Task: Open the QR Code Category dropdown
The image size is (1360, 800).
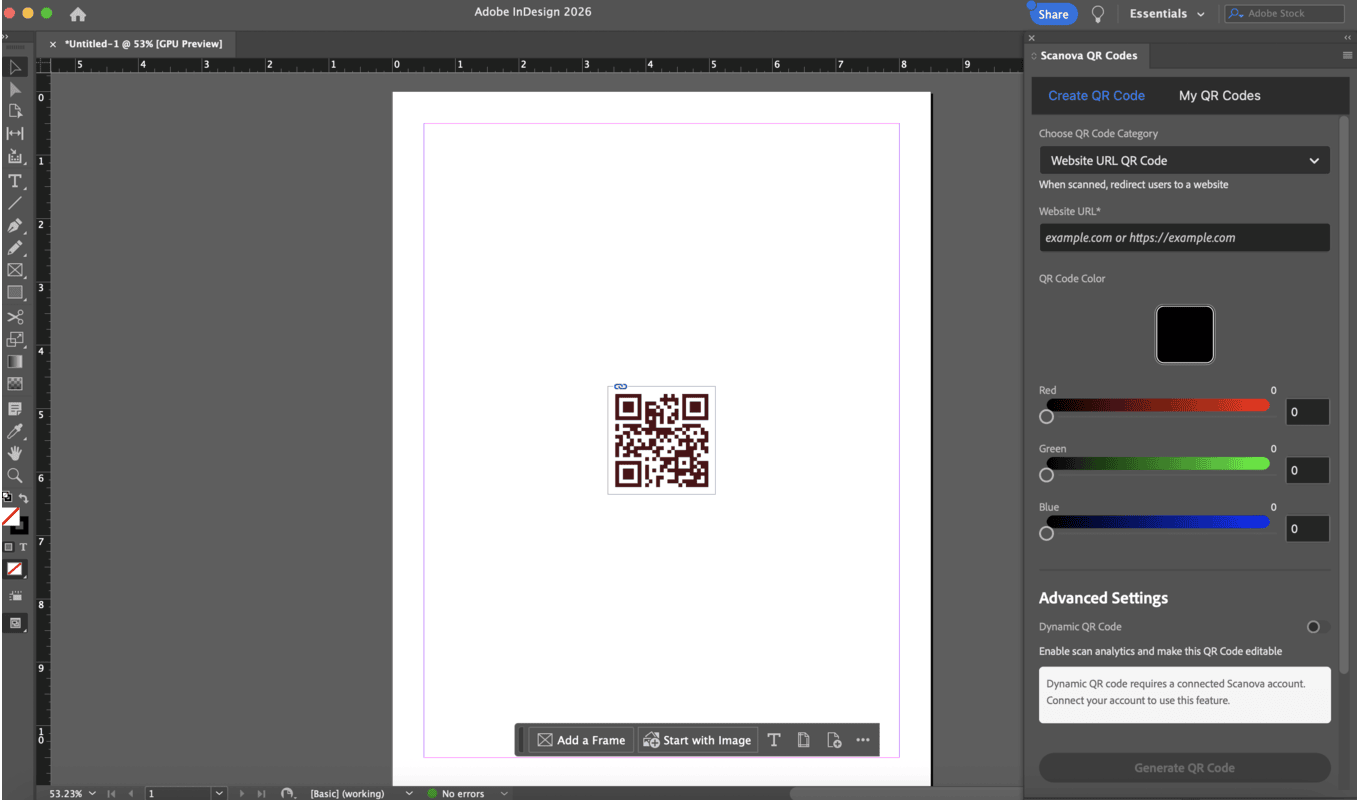Action: [1184, 160]
